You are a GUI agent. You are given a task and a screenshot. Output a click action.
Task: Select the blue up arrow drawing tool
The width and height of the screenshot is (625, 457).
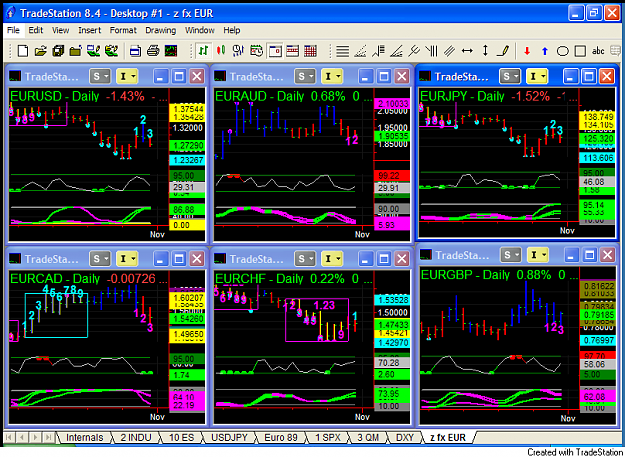pos(545,51)
